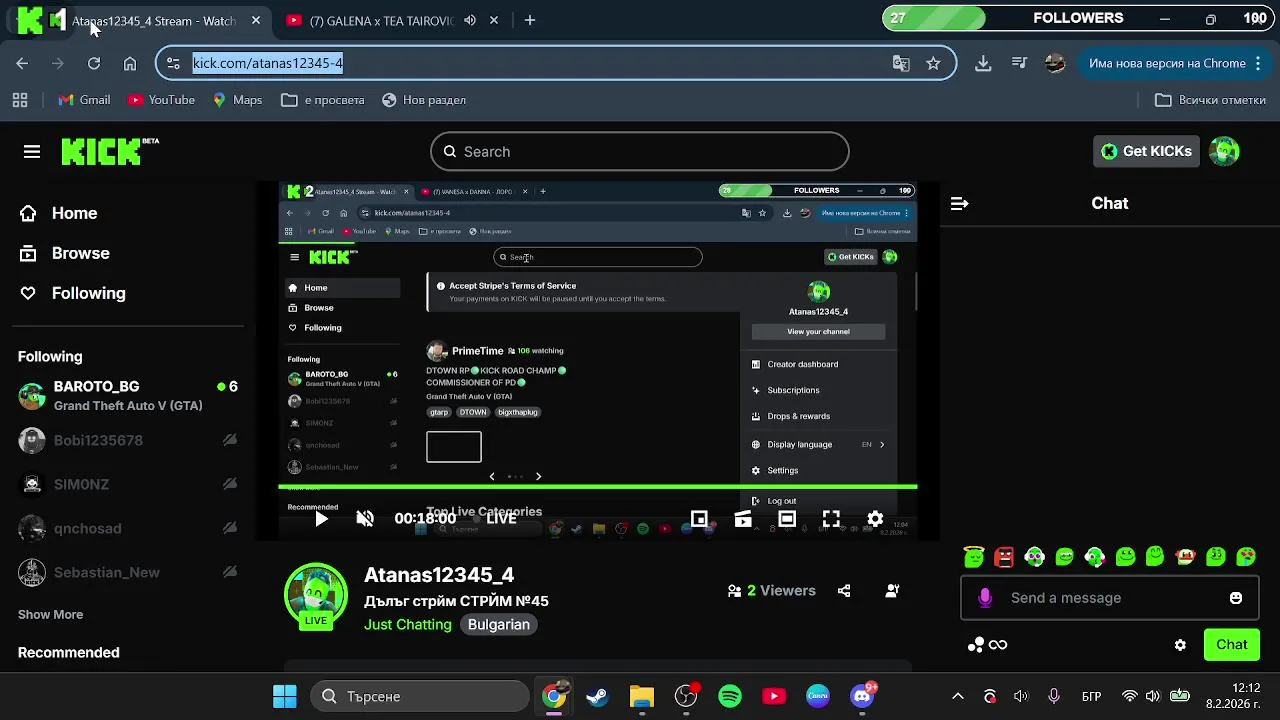Viewport: 1280px width, 720px height.
Task: Toggle system microphone in taskbar tray
Action: pyautogui.click(x=1053, y=696)
